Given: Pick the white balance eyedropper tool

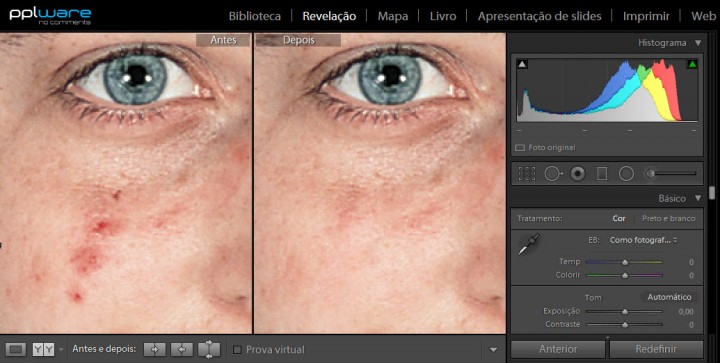Looking at the screenshot, I should coord(529,244).
